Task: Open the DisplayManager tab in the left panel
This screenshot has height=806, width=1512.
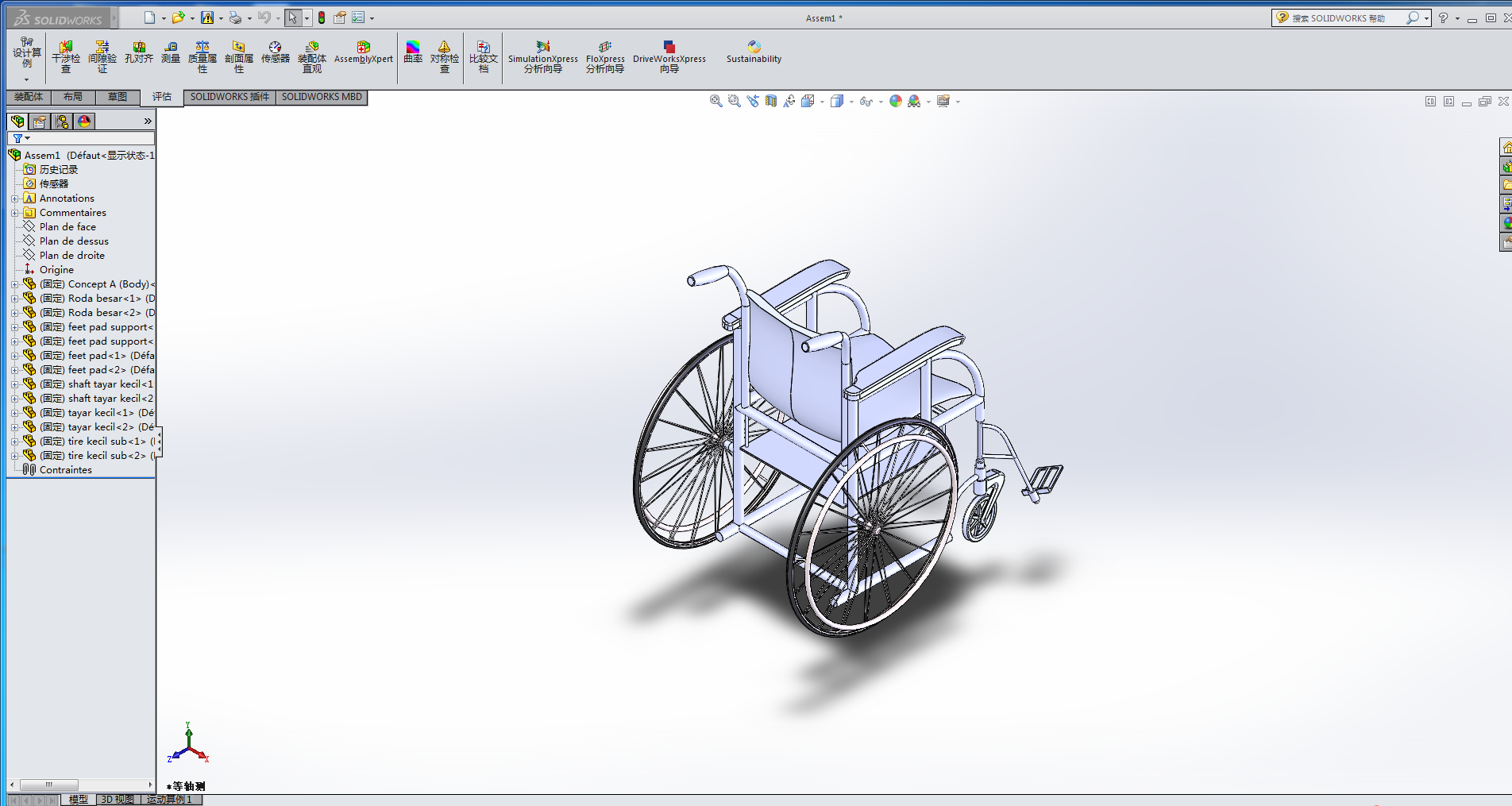Action: pos(84,121)
